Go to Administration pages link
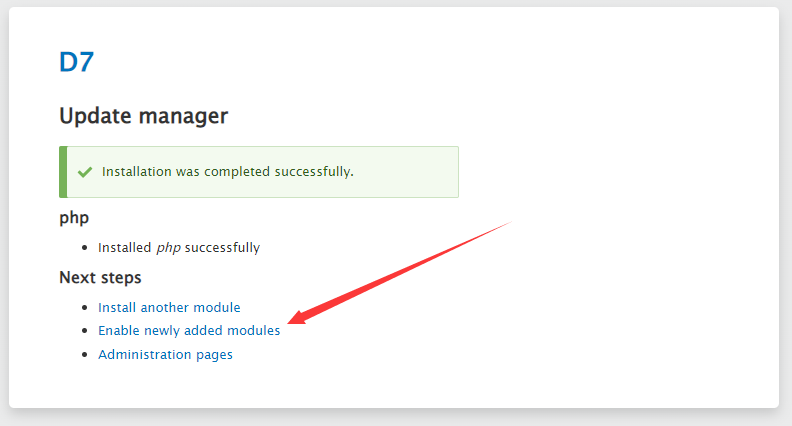 165,355
